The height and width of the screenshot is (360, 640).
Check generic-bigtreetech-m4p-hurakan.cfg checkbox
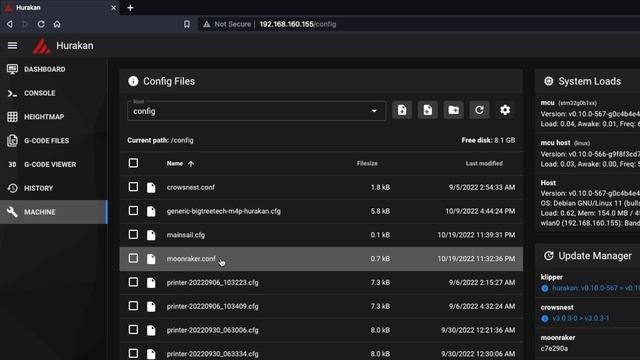coord(133,211)
